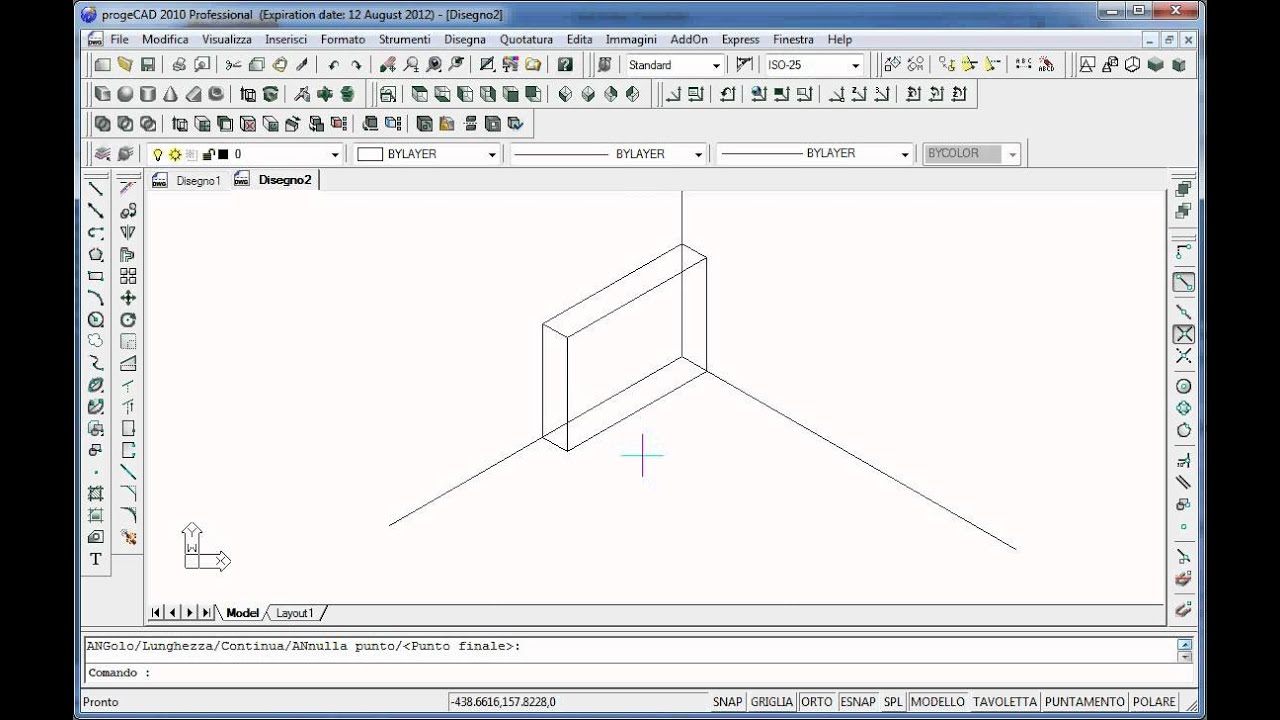Open the BYLAYER lineweight dropdown
Screen dimensions: 1280x720
tap(904, 155)
